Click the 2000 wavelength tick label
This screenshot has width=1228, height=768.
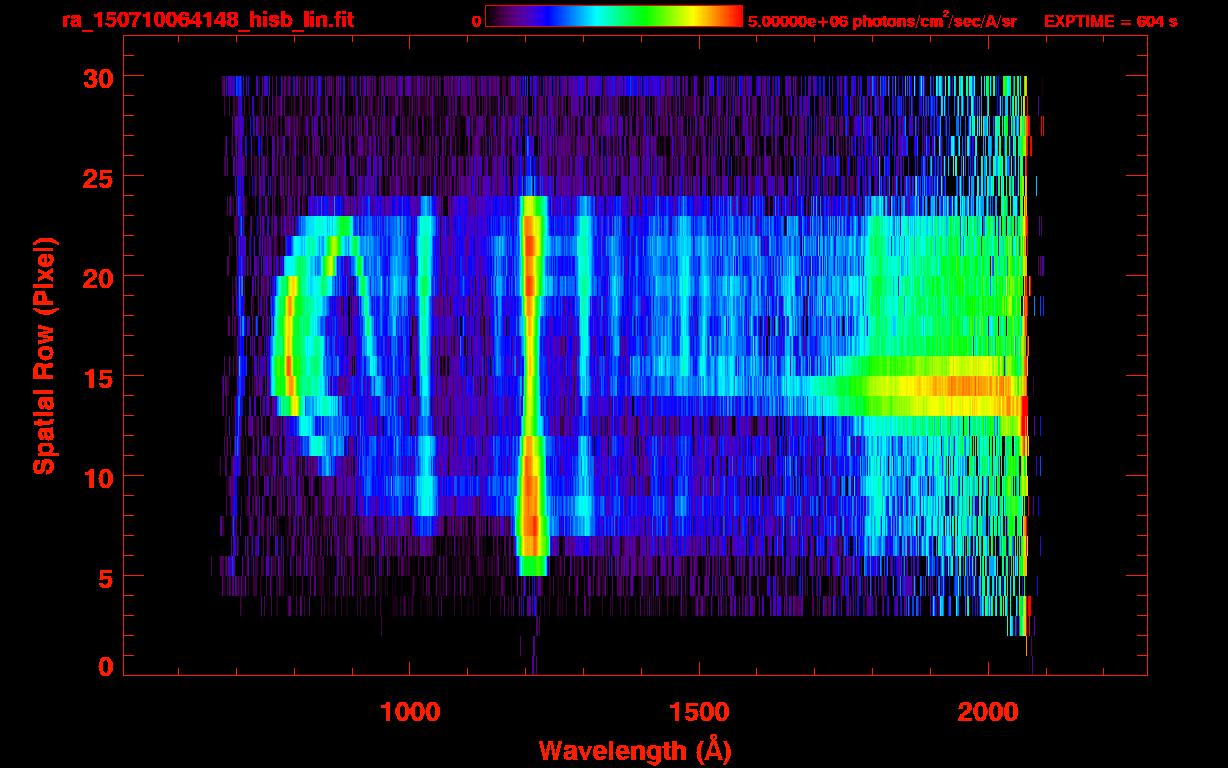click(x=987, y=712)
